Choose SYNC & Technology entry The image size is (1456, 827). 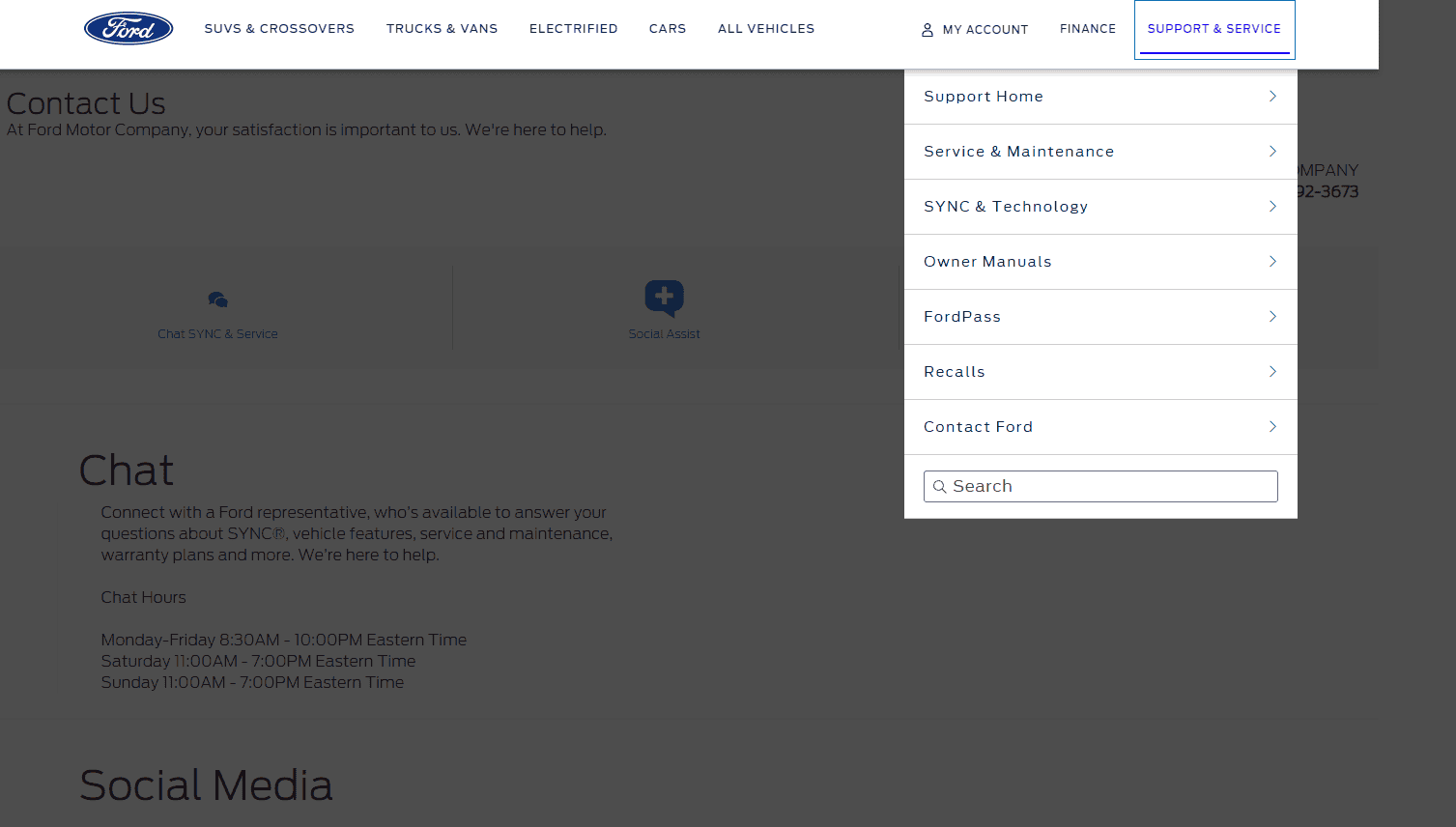1100,207
